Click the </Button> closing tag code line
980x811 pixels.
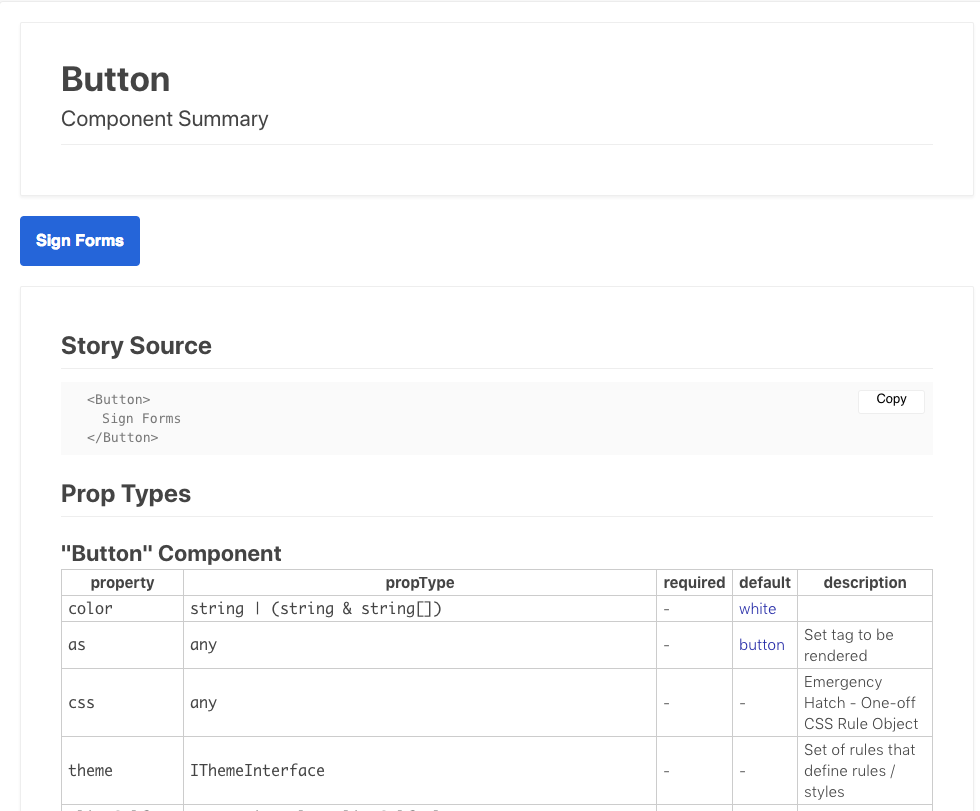(122, 438)
